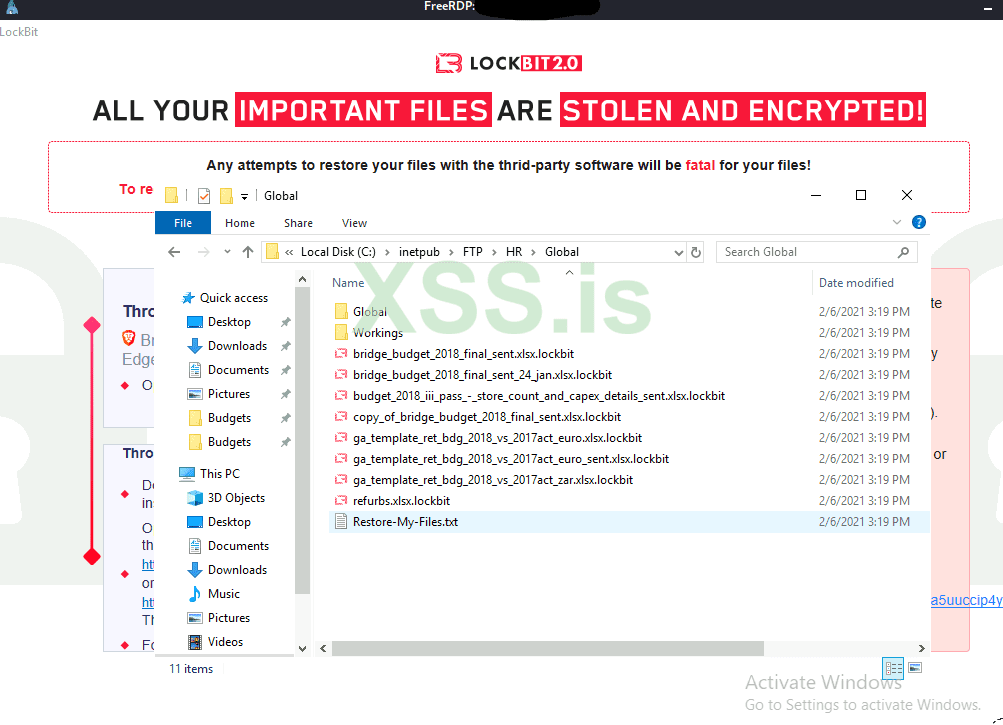1003x725 pixels.
Task: Go back with the back arrow
Action: (174, 252)
